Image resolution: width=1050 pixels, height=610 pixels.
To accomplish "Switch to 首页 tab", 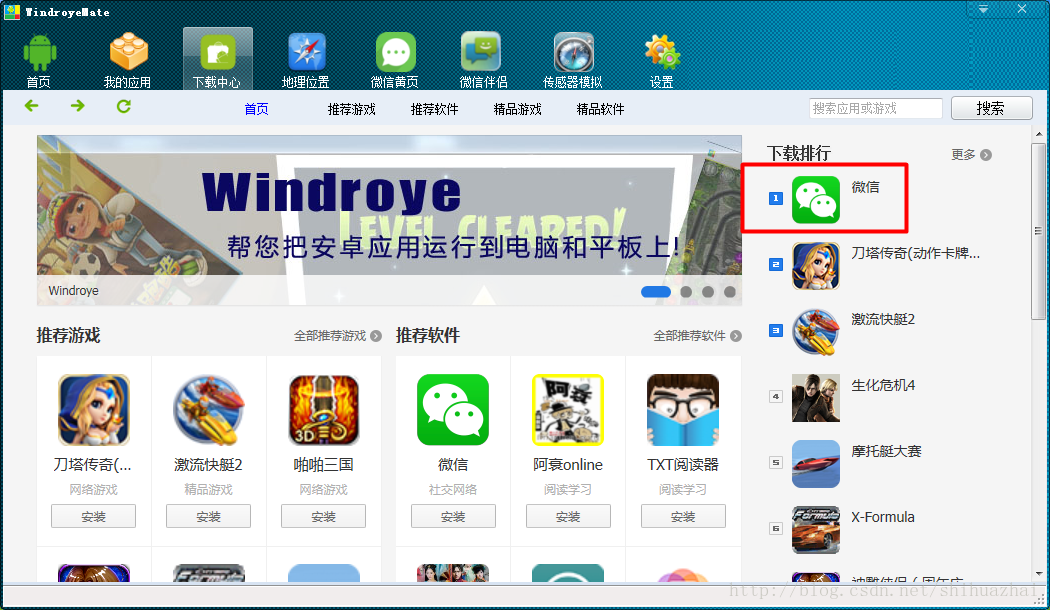I will pyautogui.click(x=256, y=109).
